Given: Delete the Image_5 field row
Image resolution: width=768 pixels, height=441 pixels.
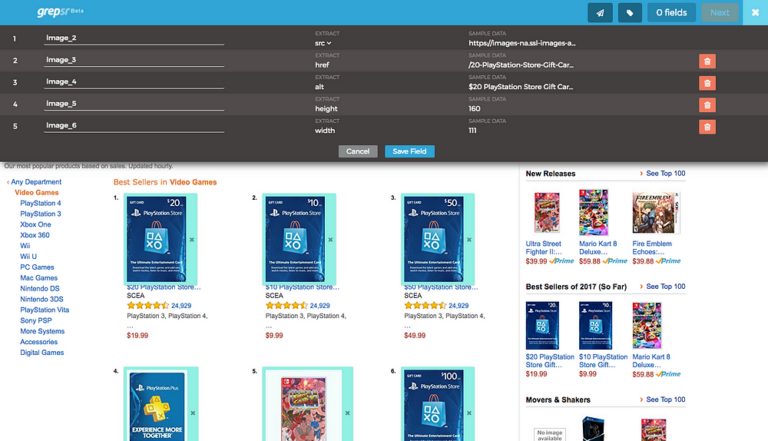Looking at the screenshot, I should tap(707, 105).
